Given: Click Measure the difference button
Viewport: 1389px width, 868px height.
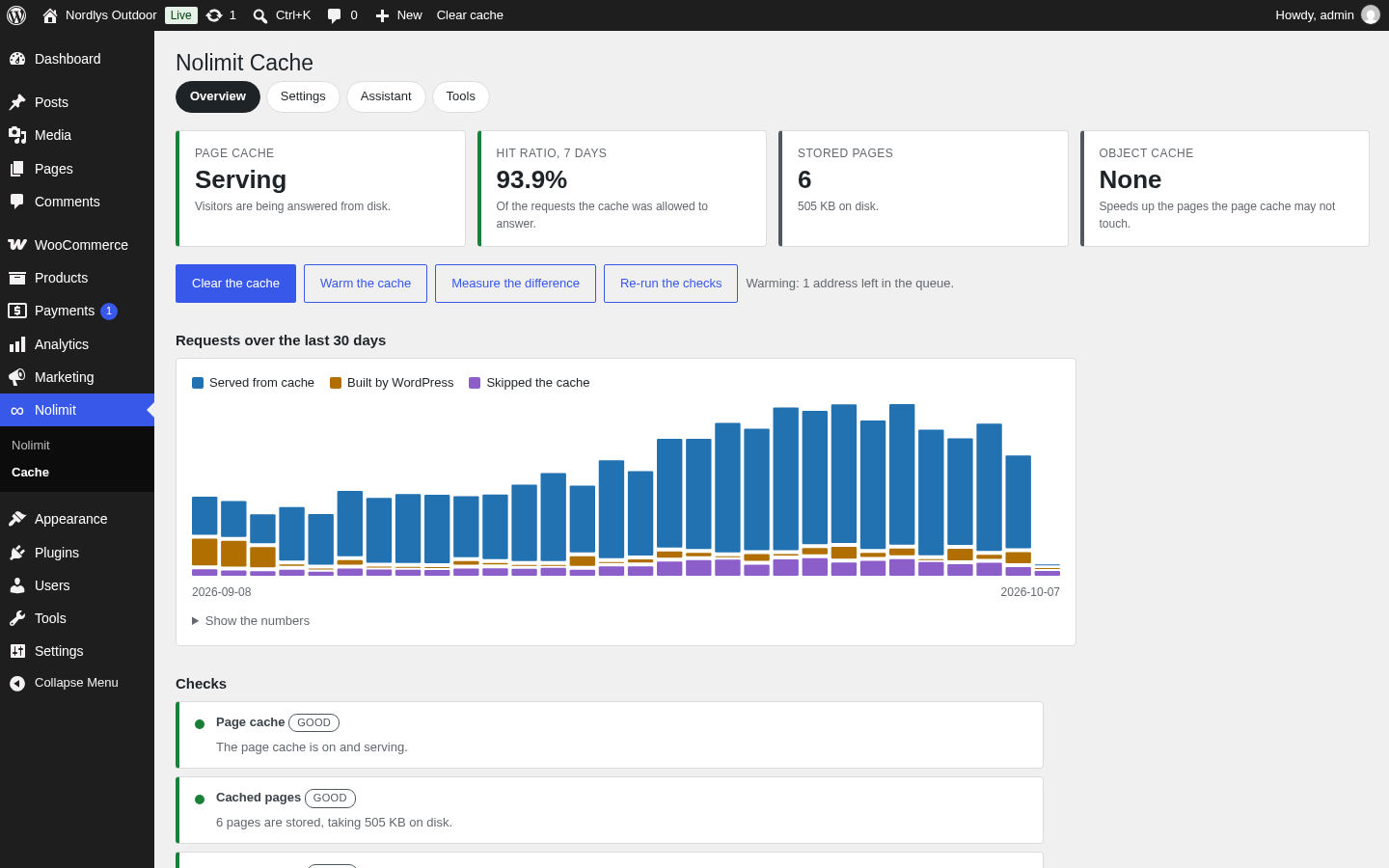Looking at the screenshot, I should [x=515, y=284].
